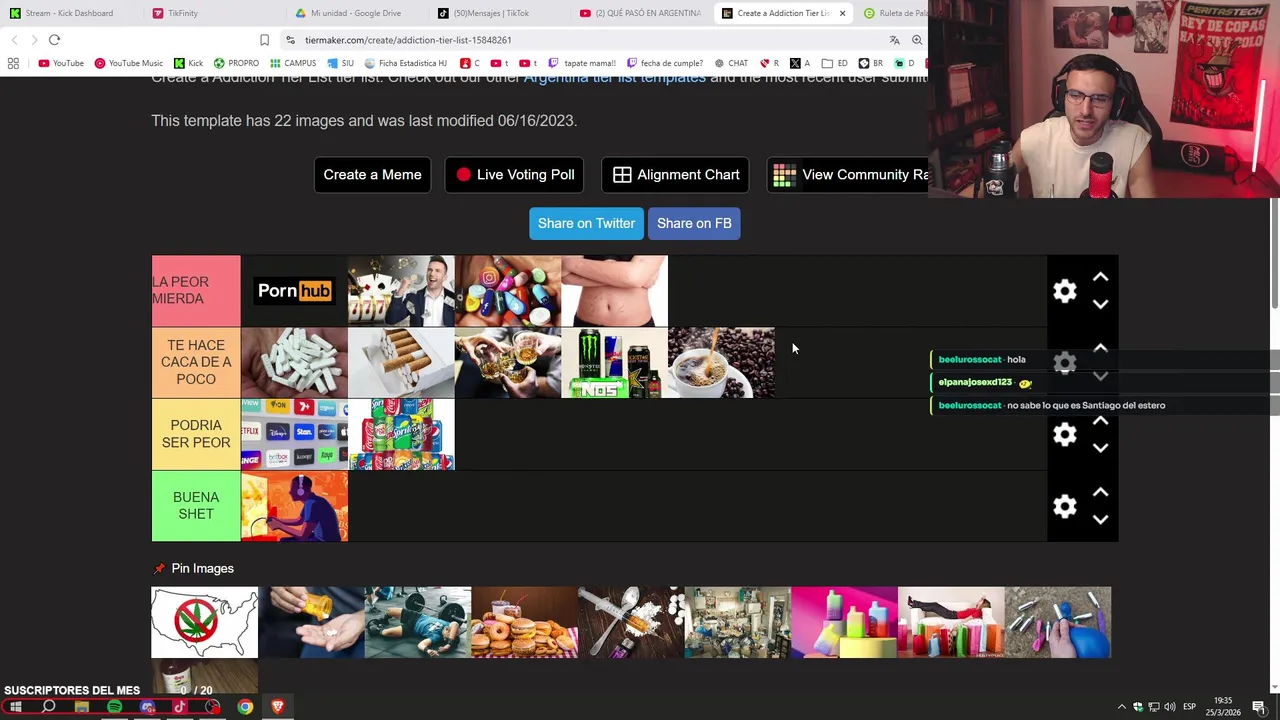Open the YouTube Music bookmark
The height and width of the screenshot is (720, 1280).
tap(128, 63)
